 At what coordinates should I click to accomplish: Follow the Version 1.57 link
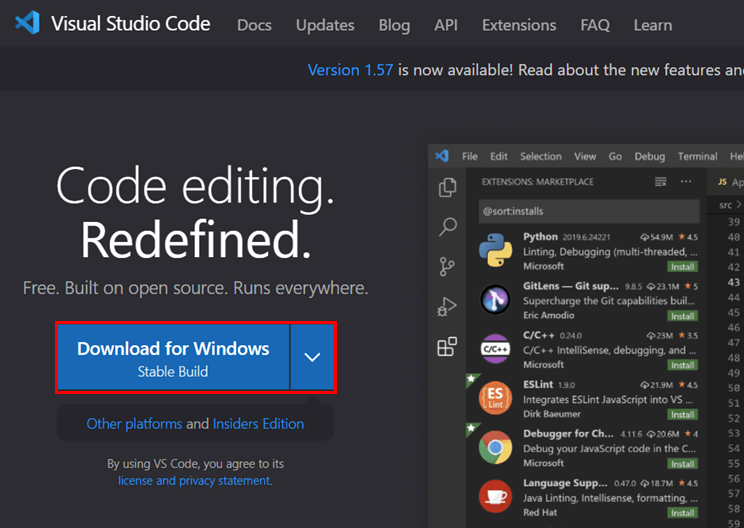[x=350, y=70]
